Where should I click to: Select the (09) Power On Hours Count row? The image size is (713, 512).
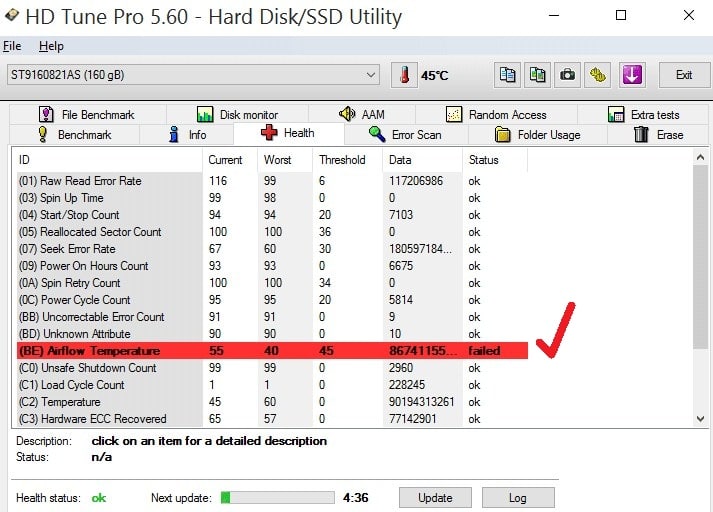(x=272, y=266)
